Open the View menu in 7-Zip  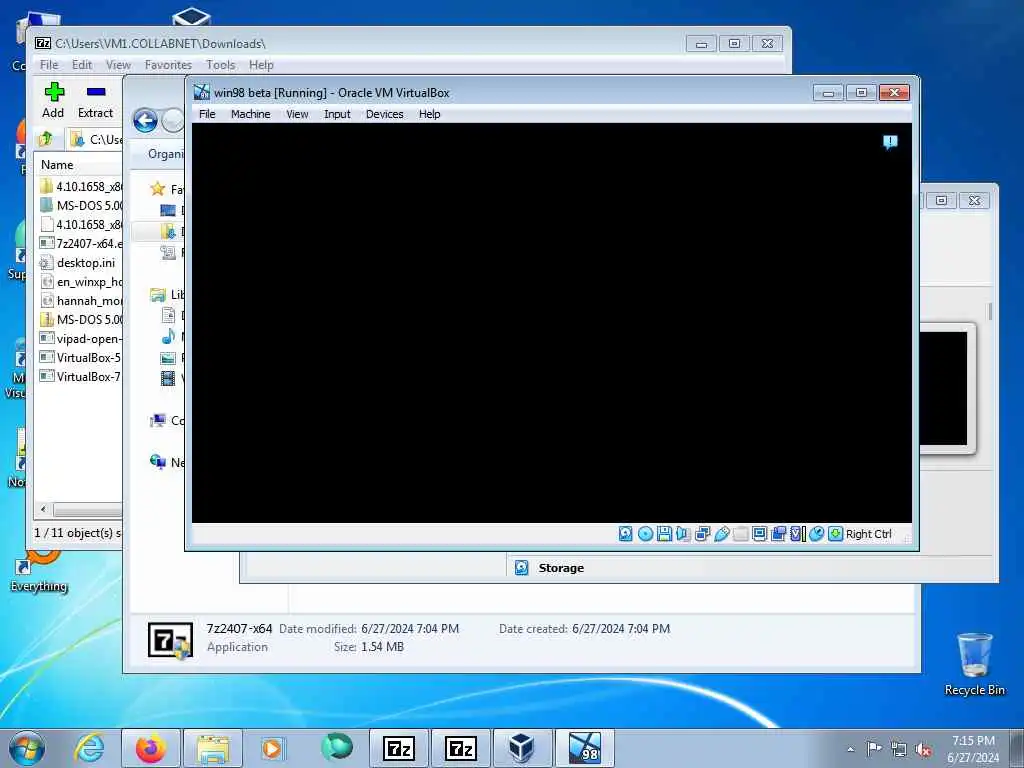click(118, 65)
